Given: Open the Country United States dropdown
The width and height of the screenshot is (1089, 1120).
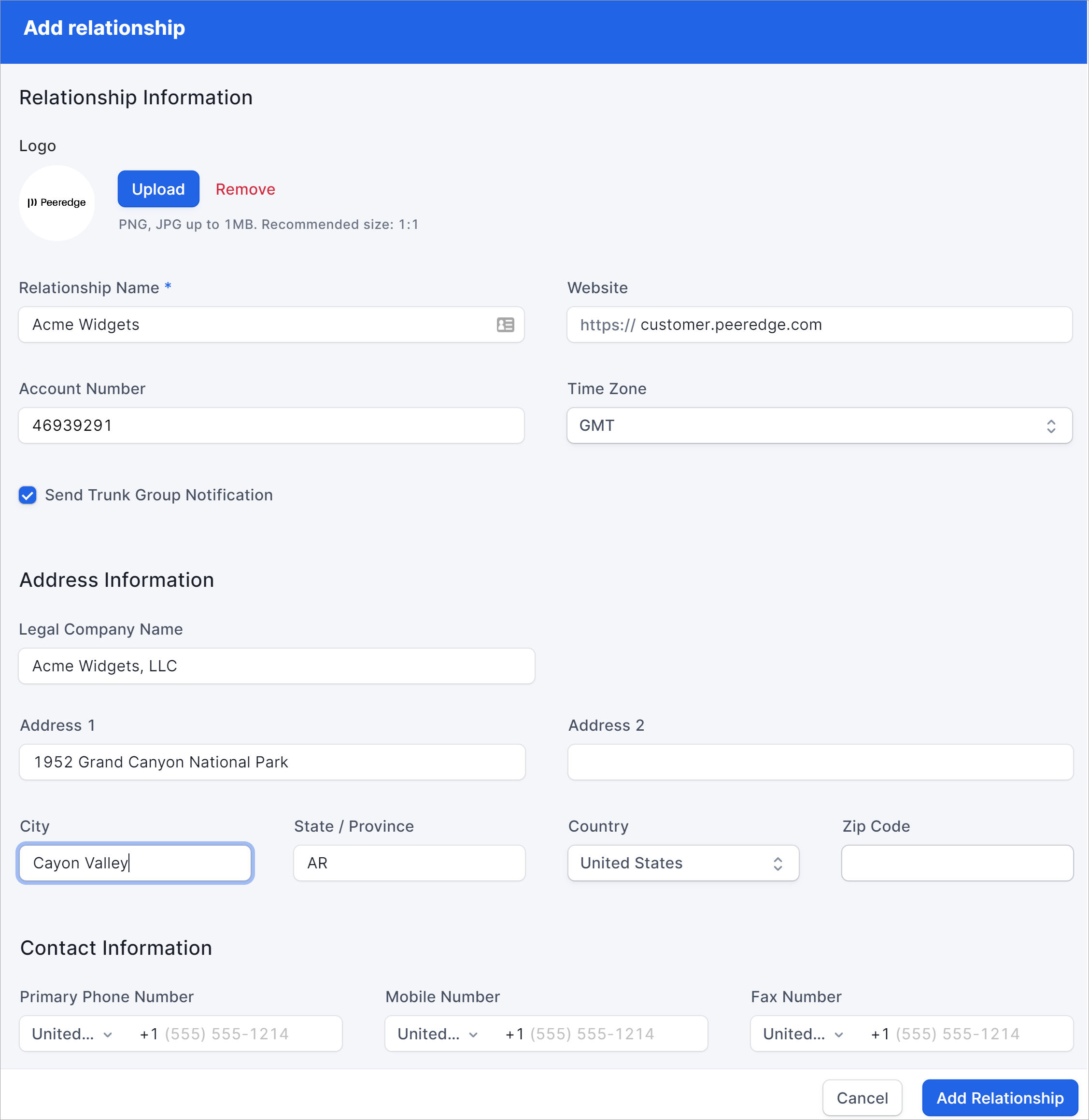Looking at the screenshot, I should point(682,863).
